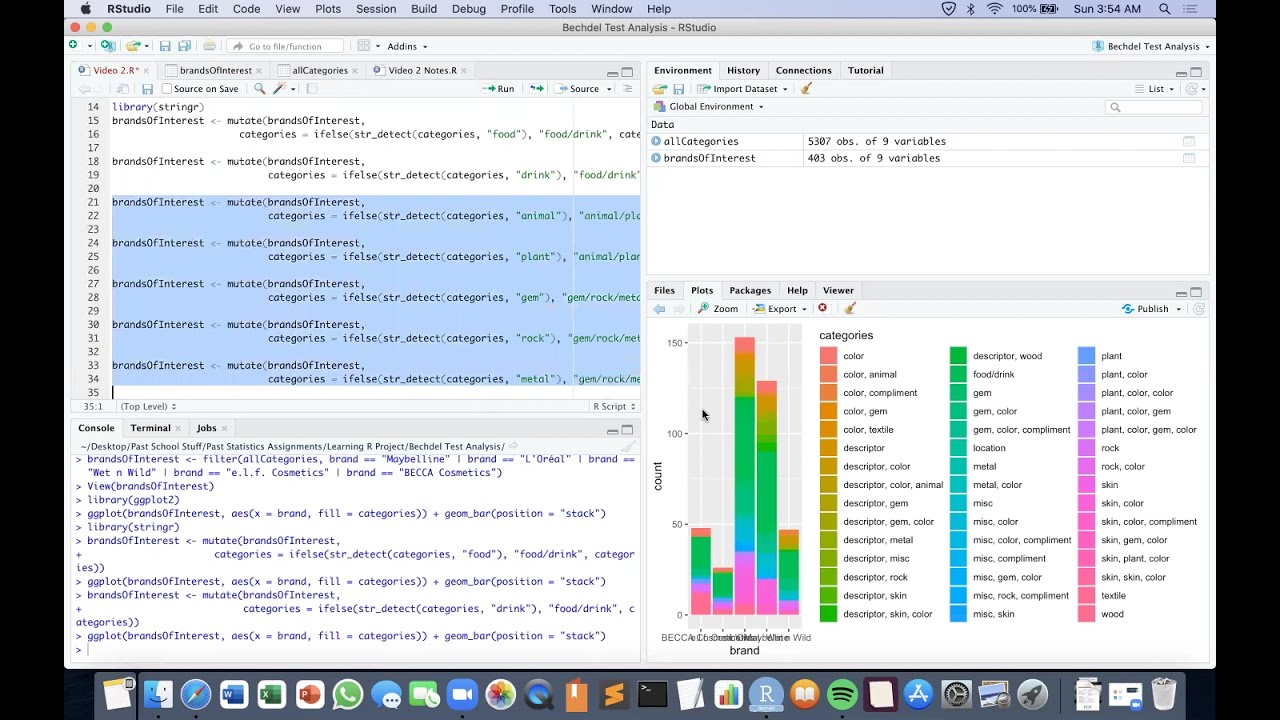Go to previous plot arrow
Image resolution: width=1280 pixels, height=720 pixels.
[659, 309]
